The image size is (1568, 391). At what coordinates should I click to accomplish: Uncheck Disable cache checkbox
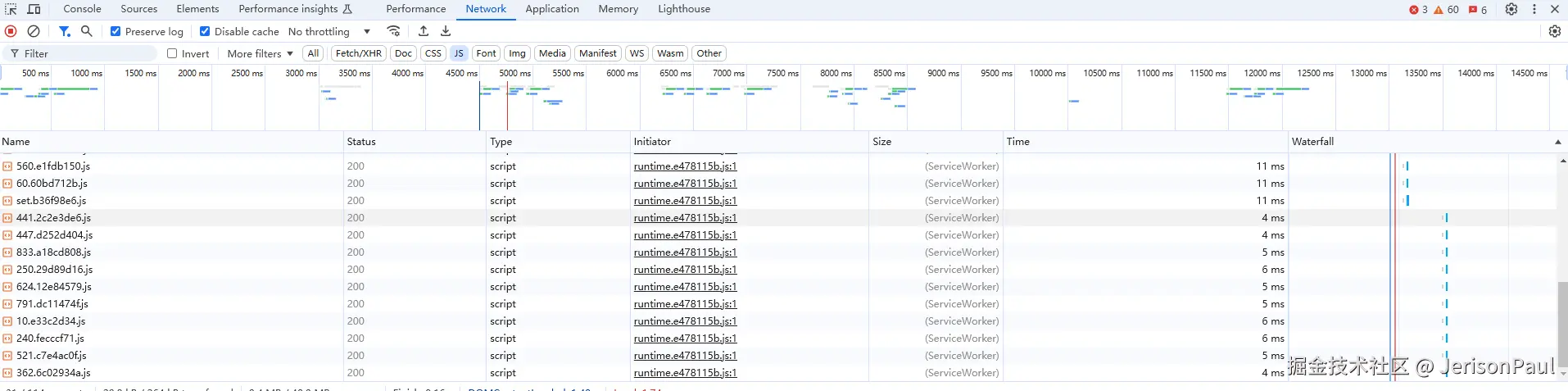click(x=205, y=31)
